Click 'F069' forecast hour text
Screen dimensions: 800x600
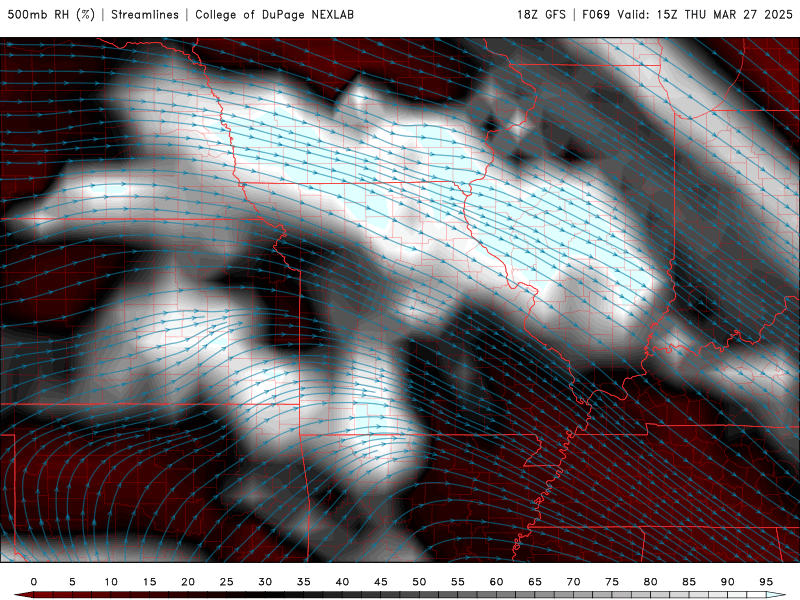pos(596,15)
